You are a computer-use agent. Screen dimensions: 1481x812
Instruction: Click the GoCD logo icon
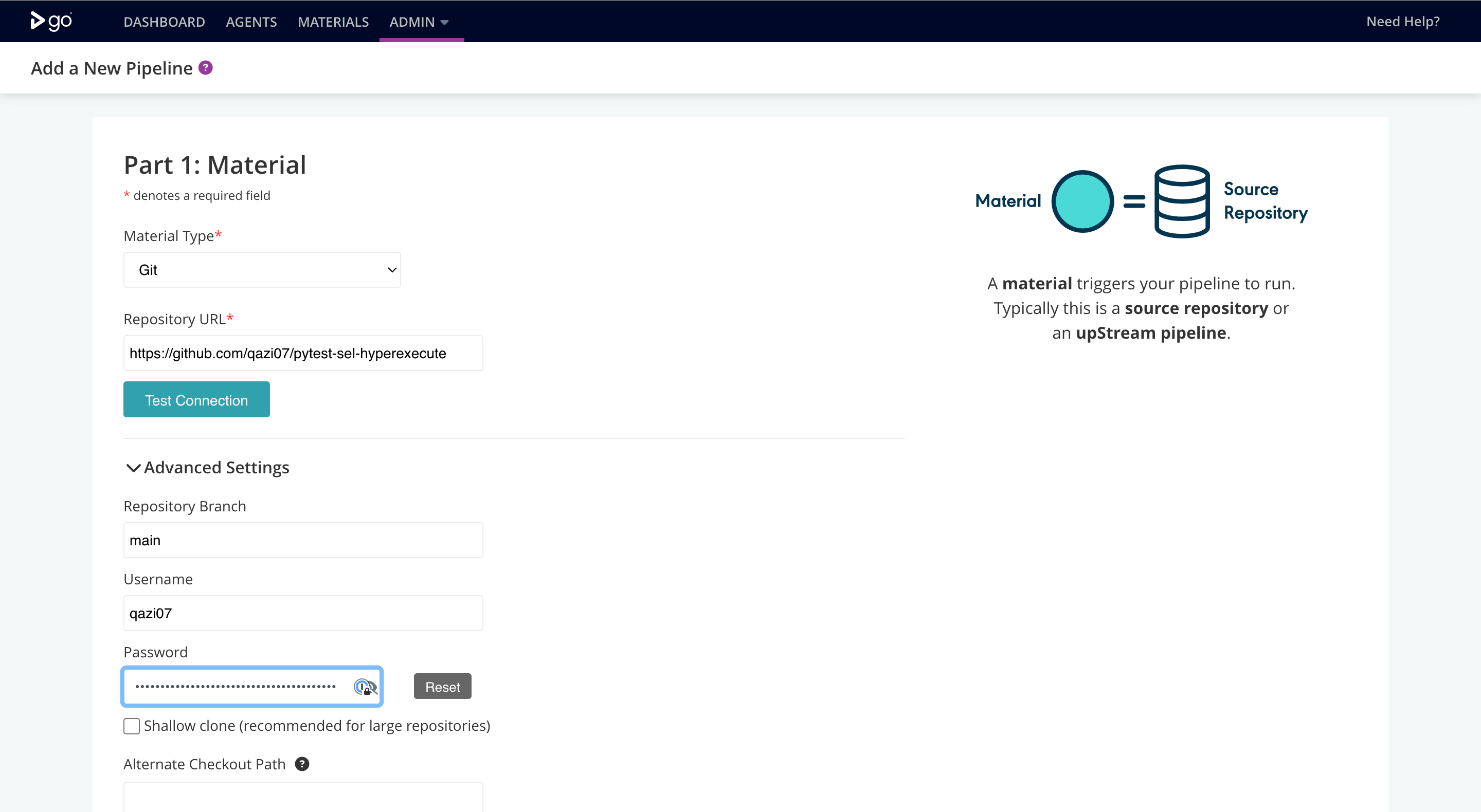pyautogui.click(x=50, y=21)
